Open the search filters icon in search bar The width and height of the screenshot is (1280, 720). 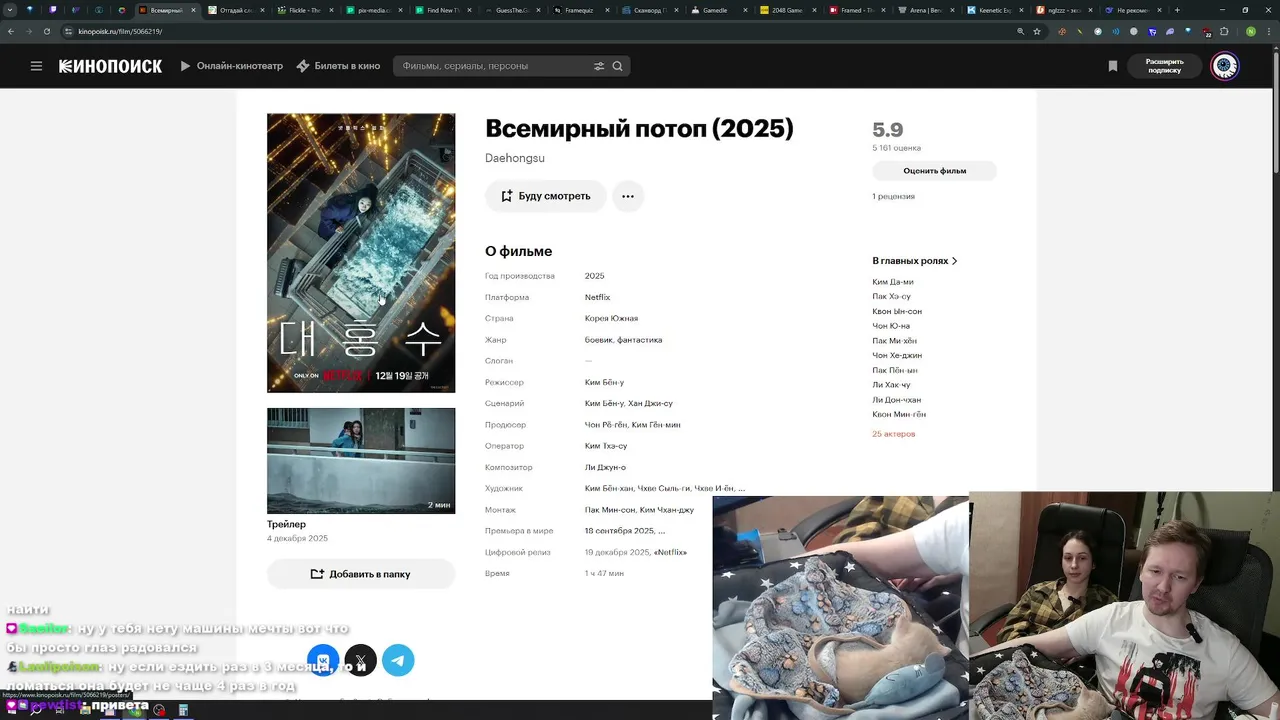pos(599,66)
